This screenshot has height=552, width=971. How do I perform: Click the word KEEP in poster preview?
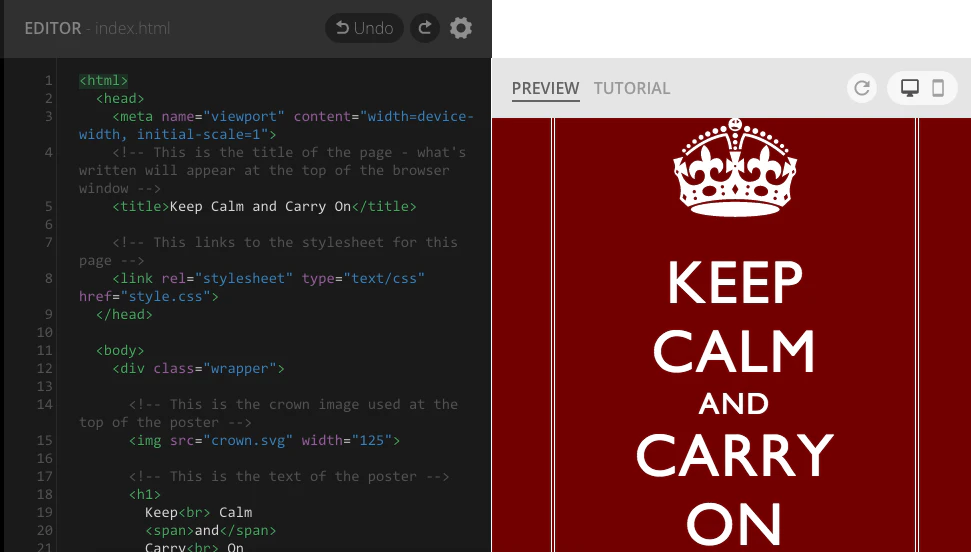tap(735, 283)
